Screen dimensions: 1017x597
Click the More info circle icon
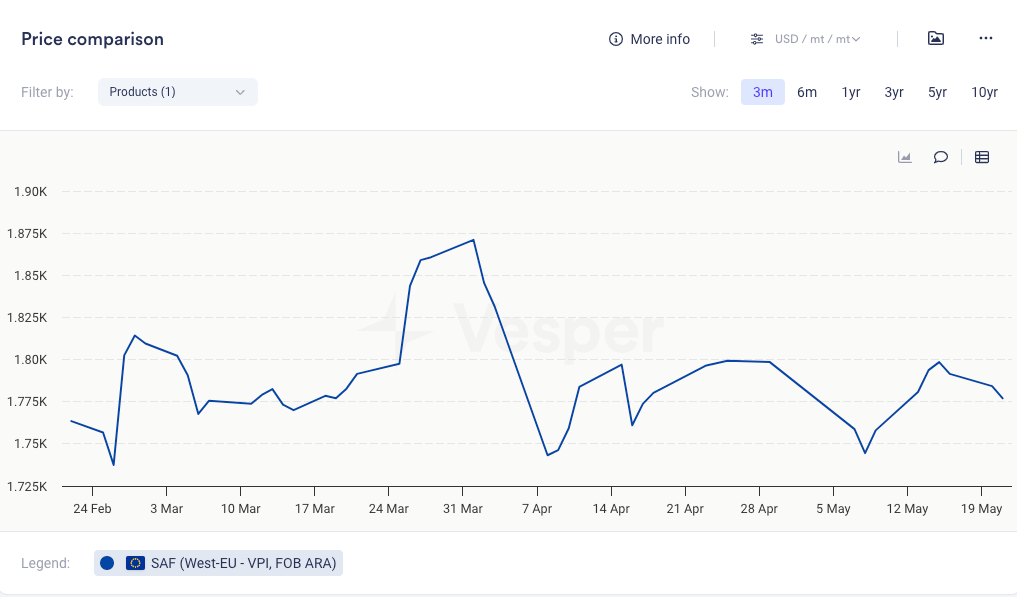point(616,39)
